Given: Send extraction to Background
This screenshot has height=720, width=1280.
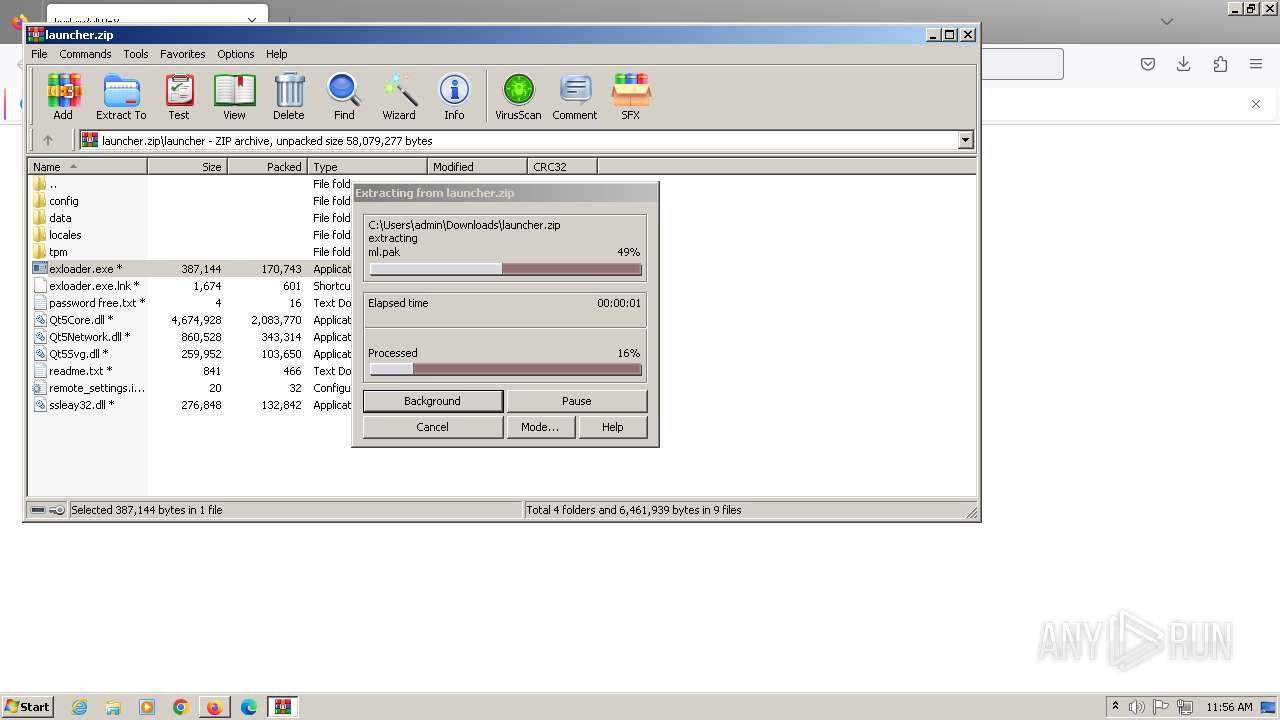Looking at the screenshot, I should click(x=432, y=401).
